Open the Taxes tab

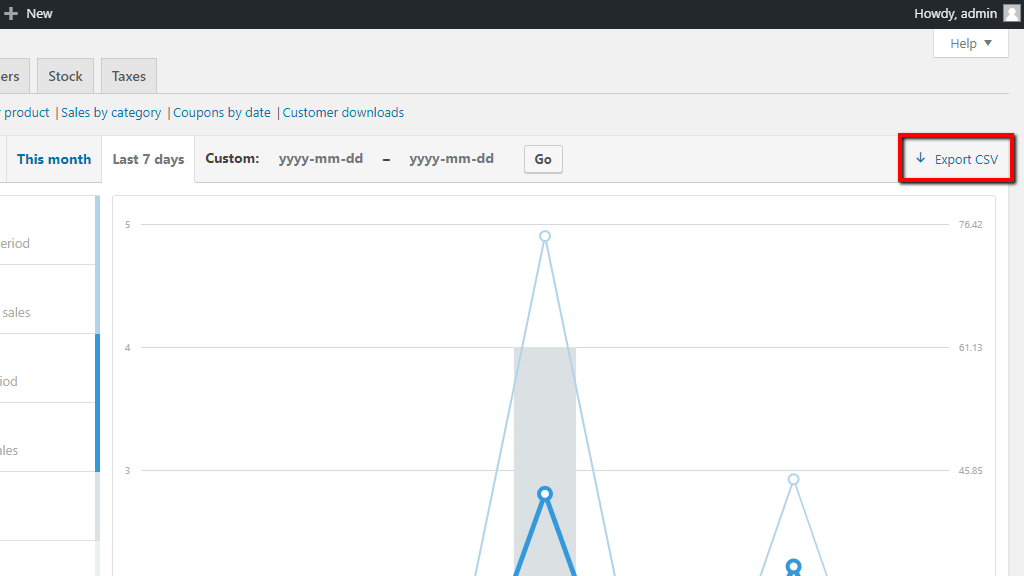pos(128,75)
